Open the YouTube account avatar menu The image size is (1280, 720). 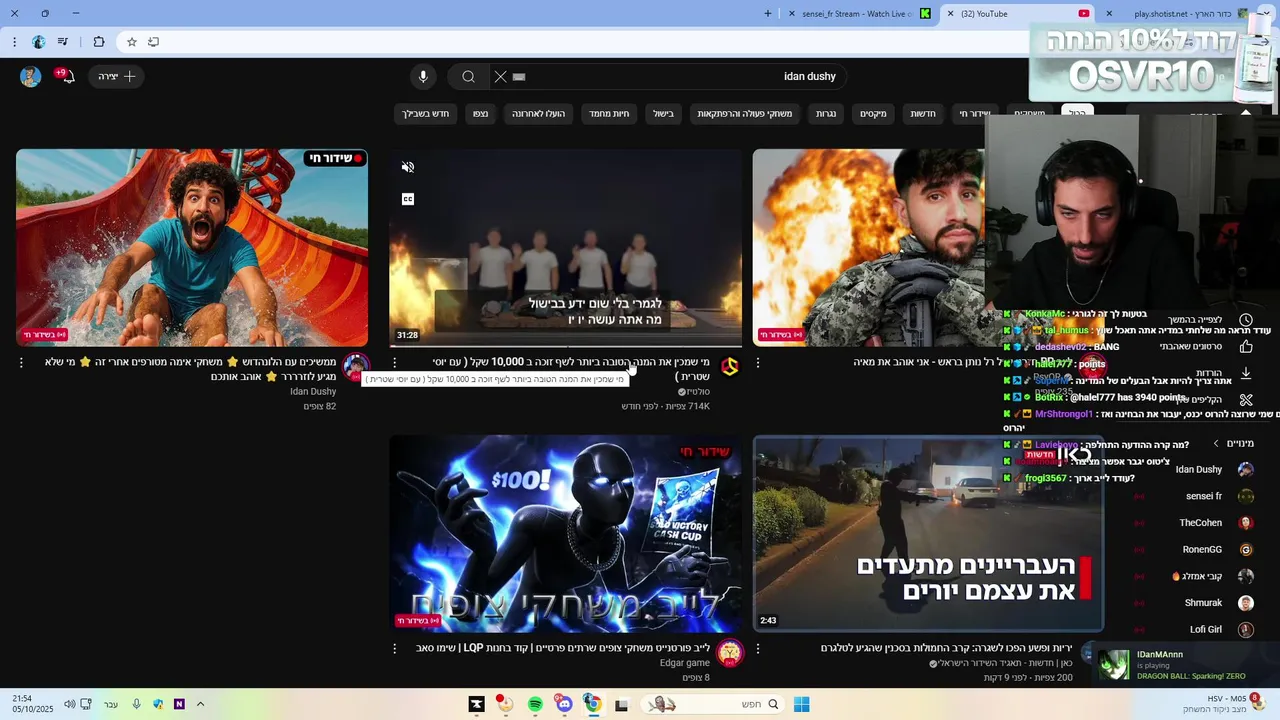(31, 76)
